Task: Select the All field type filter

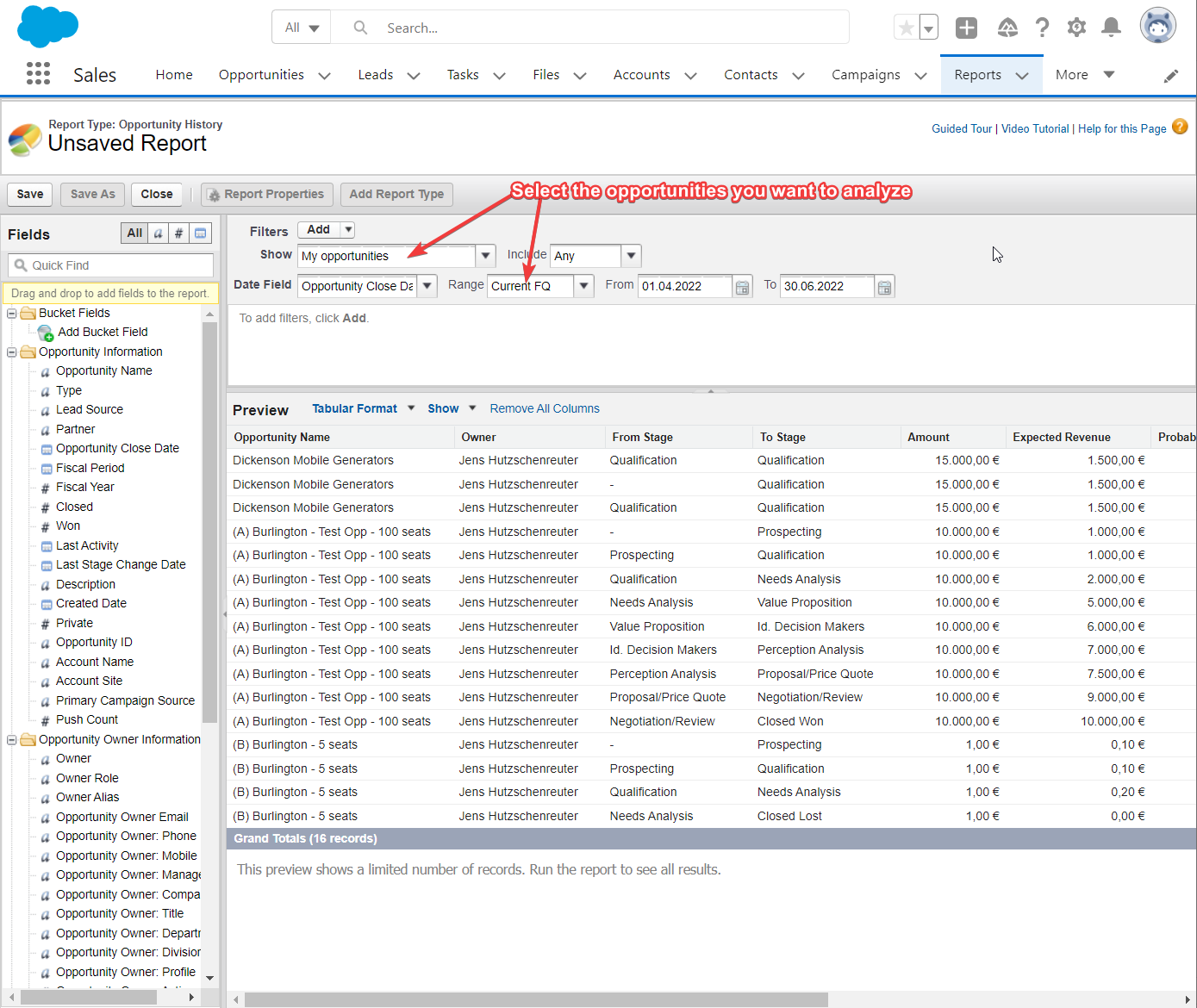Action: click(x=134, y=233)
